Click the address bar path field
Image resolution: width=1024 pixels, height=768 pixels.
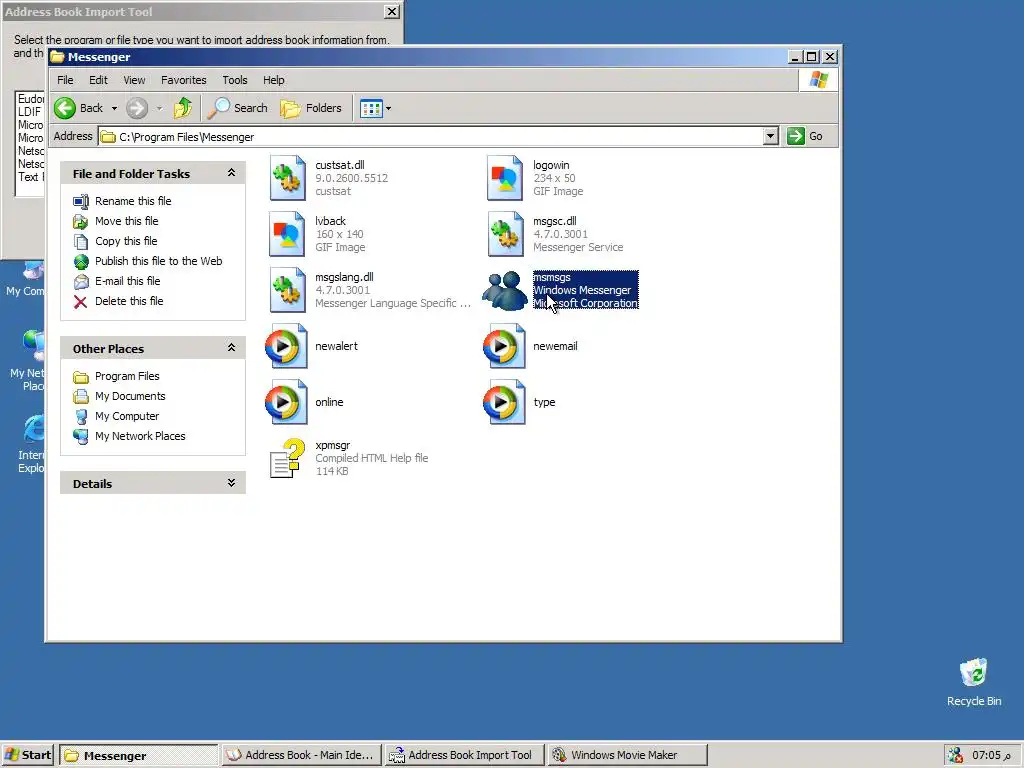431,136
